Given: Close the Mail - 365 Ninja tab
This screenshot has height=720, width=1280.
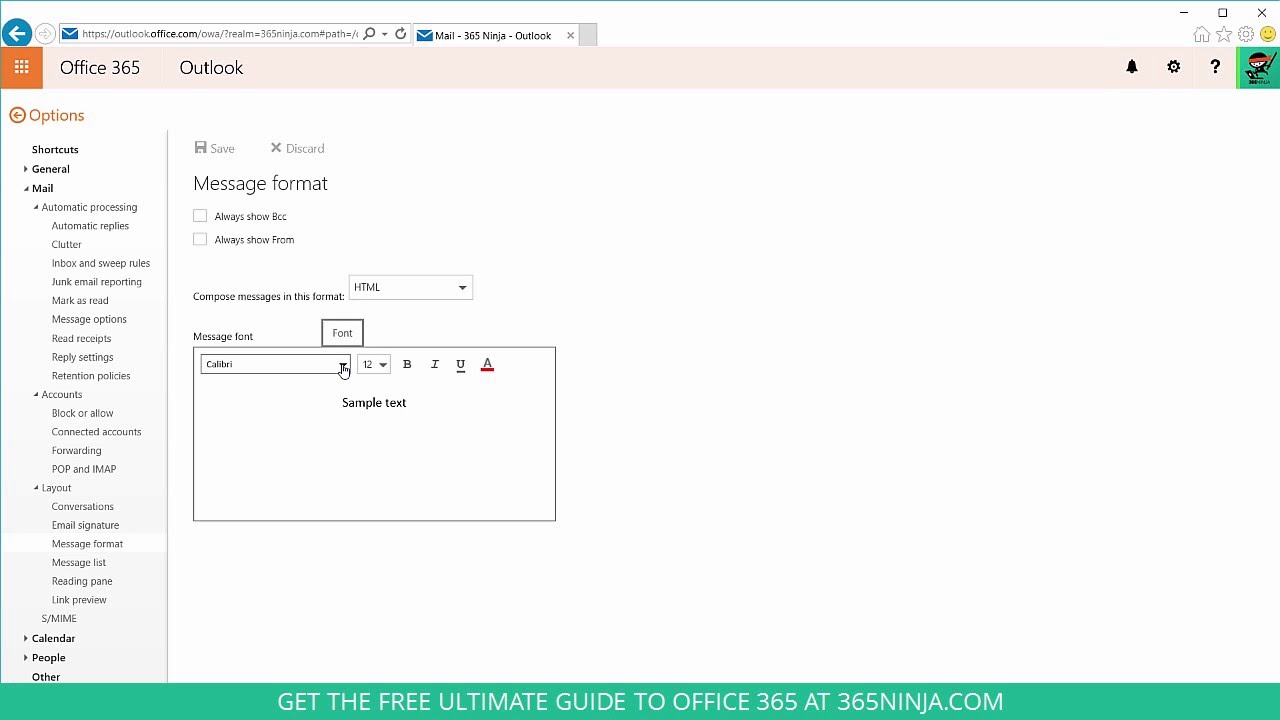Looking at the screenshot, I should click(570, 35).
